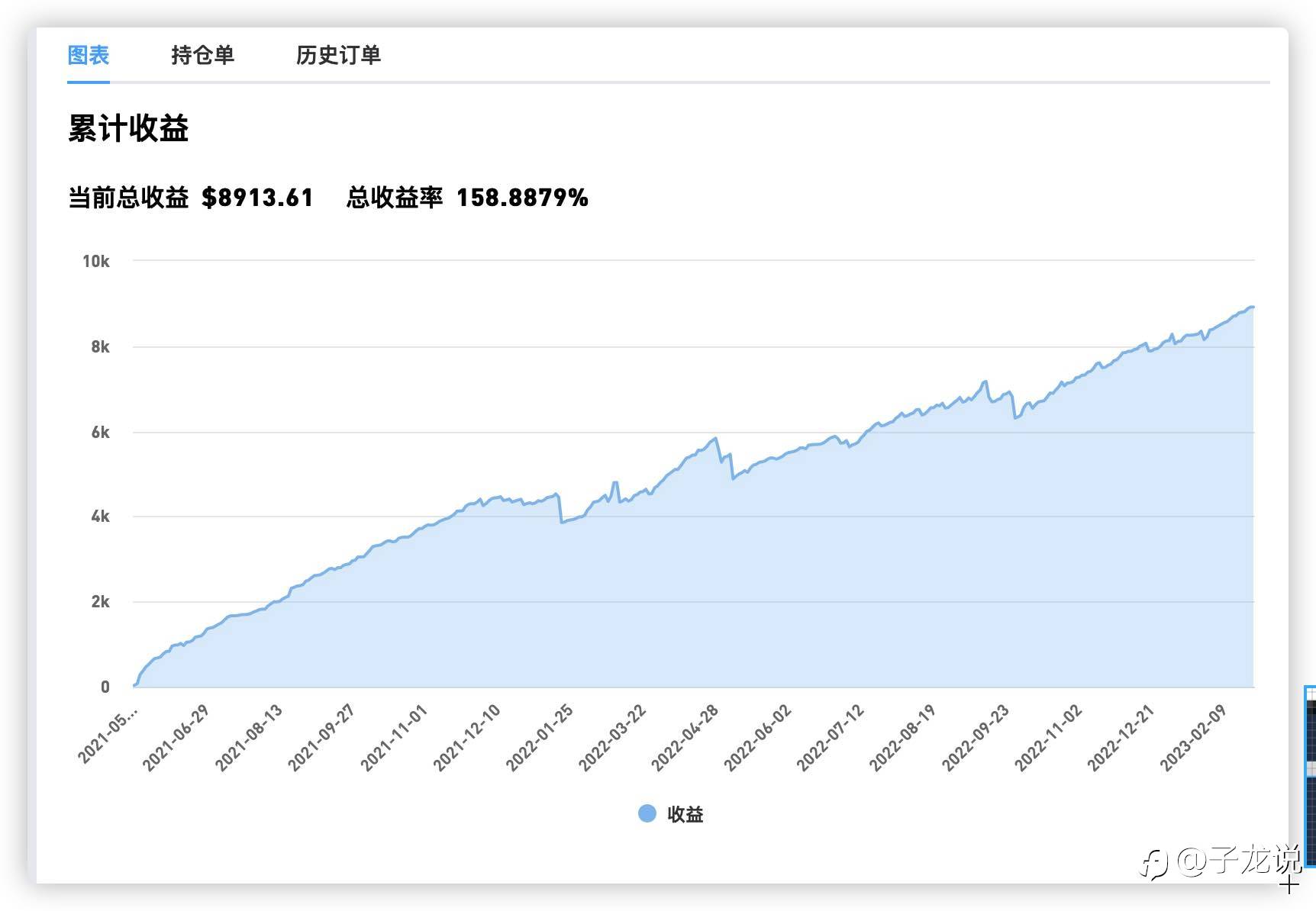Click the 2021-06-29 date label
Image resolution: width=1316 pixels, height=911 pixels.
(x=176, y=737)
